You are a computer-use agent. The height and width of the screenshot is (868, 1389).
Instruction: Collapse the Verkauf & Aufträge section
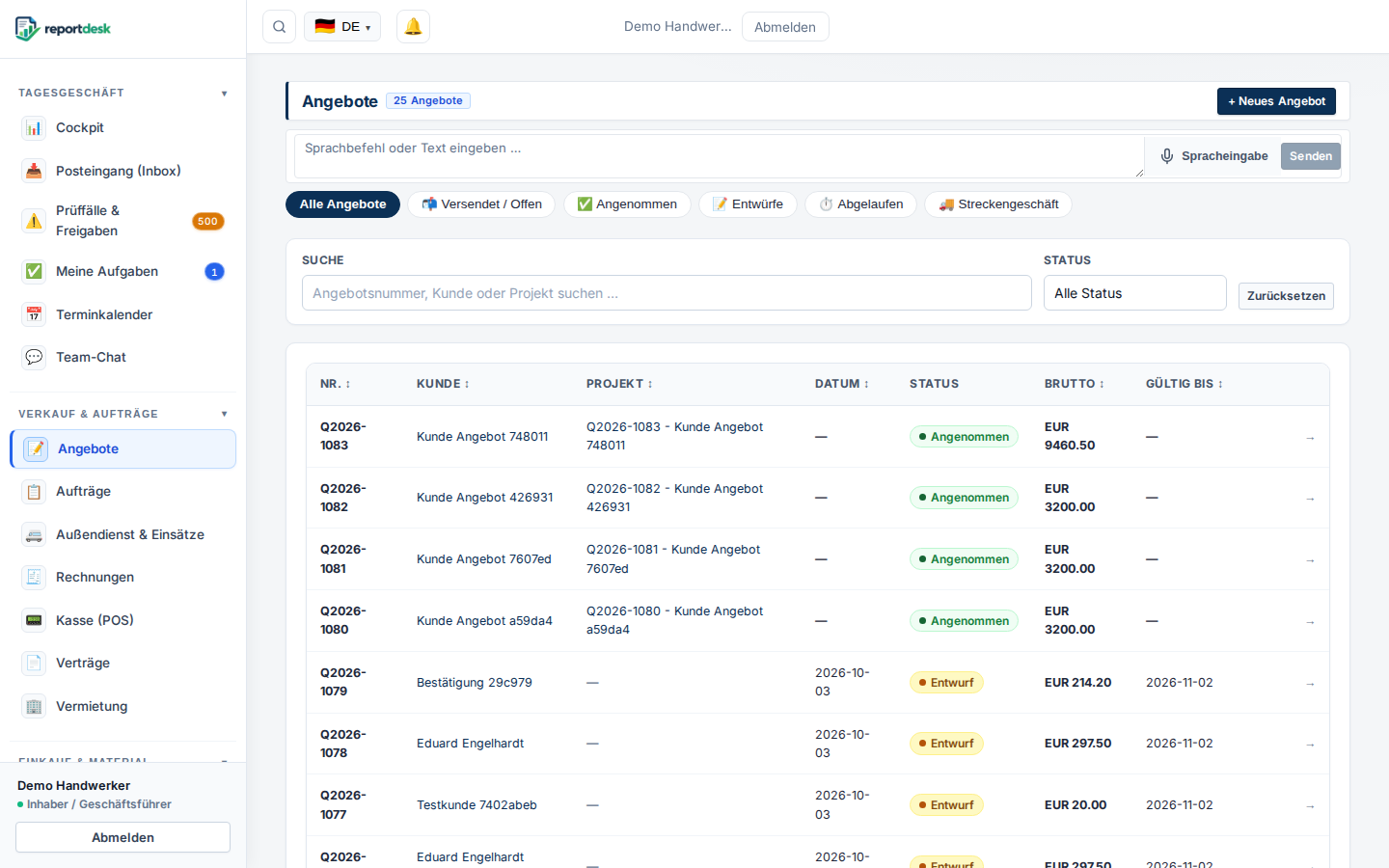(224, 414)
